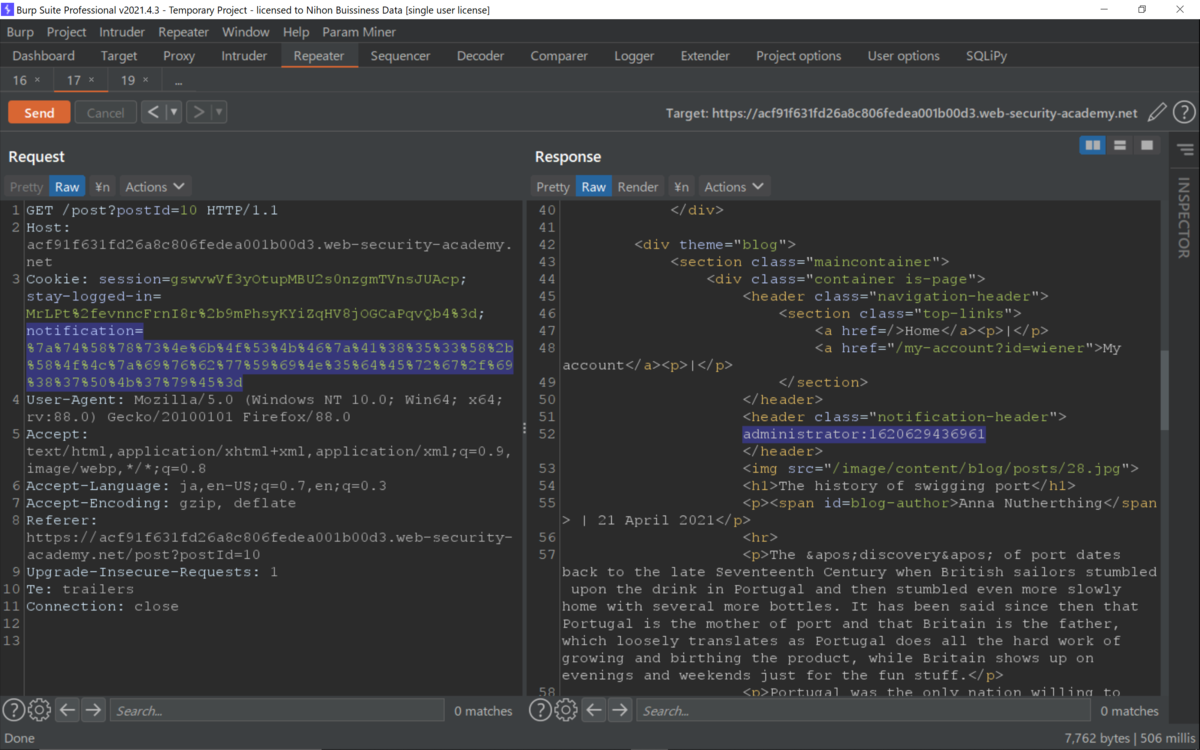Open the Burp menu
The width and height of the screenshot is (1200, 750).
(20, 32)
